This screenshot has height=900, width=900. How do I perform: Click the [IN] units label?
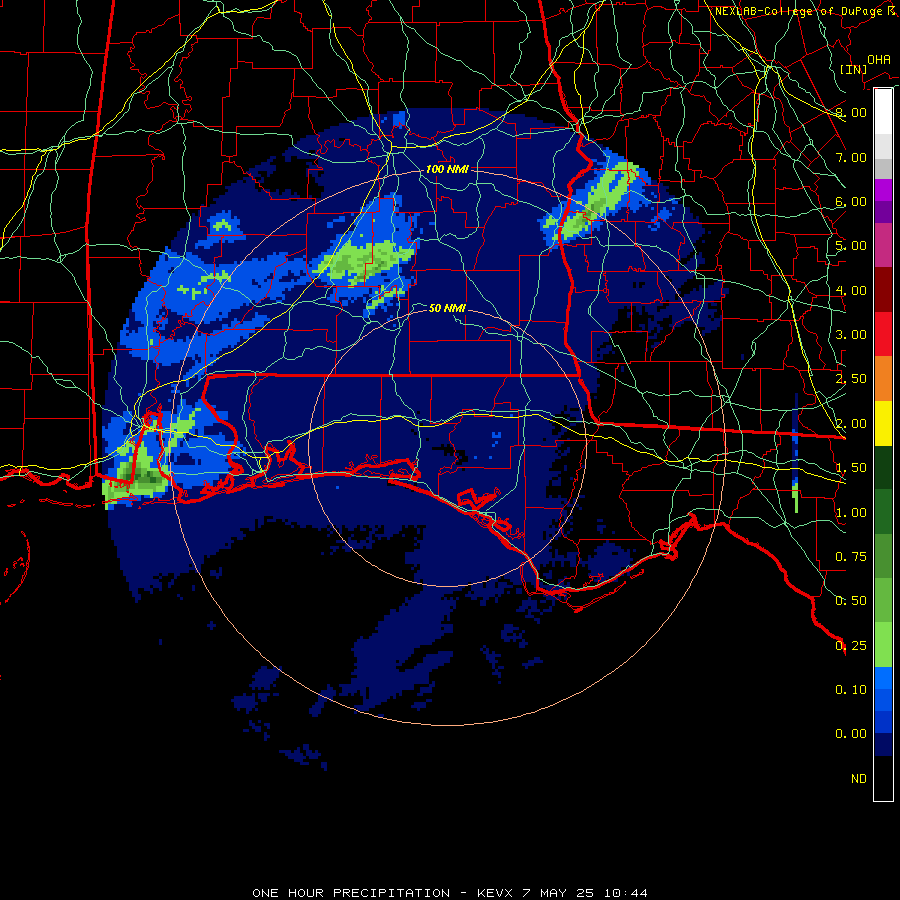tap(853, 69)
